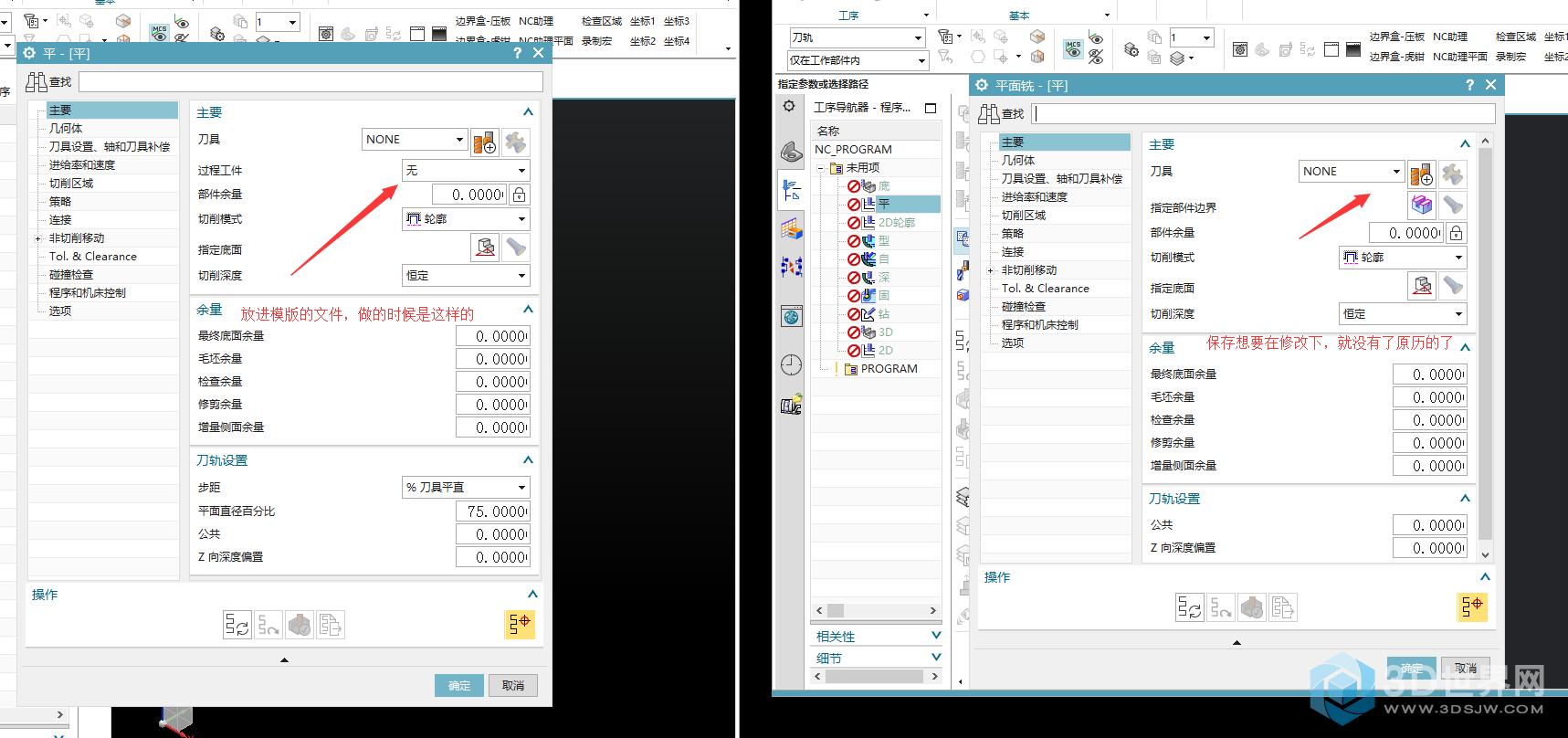This screenshot has height=738, width=1568.
Task: Click yellow path options icon in left dialog
Action: click(520, 624)
